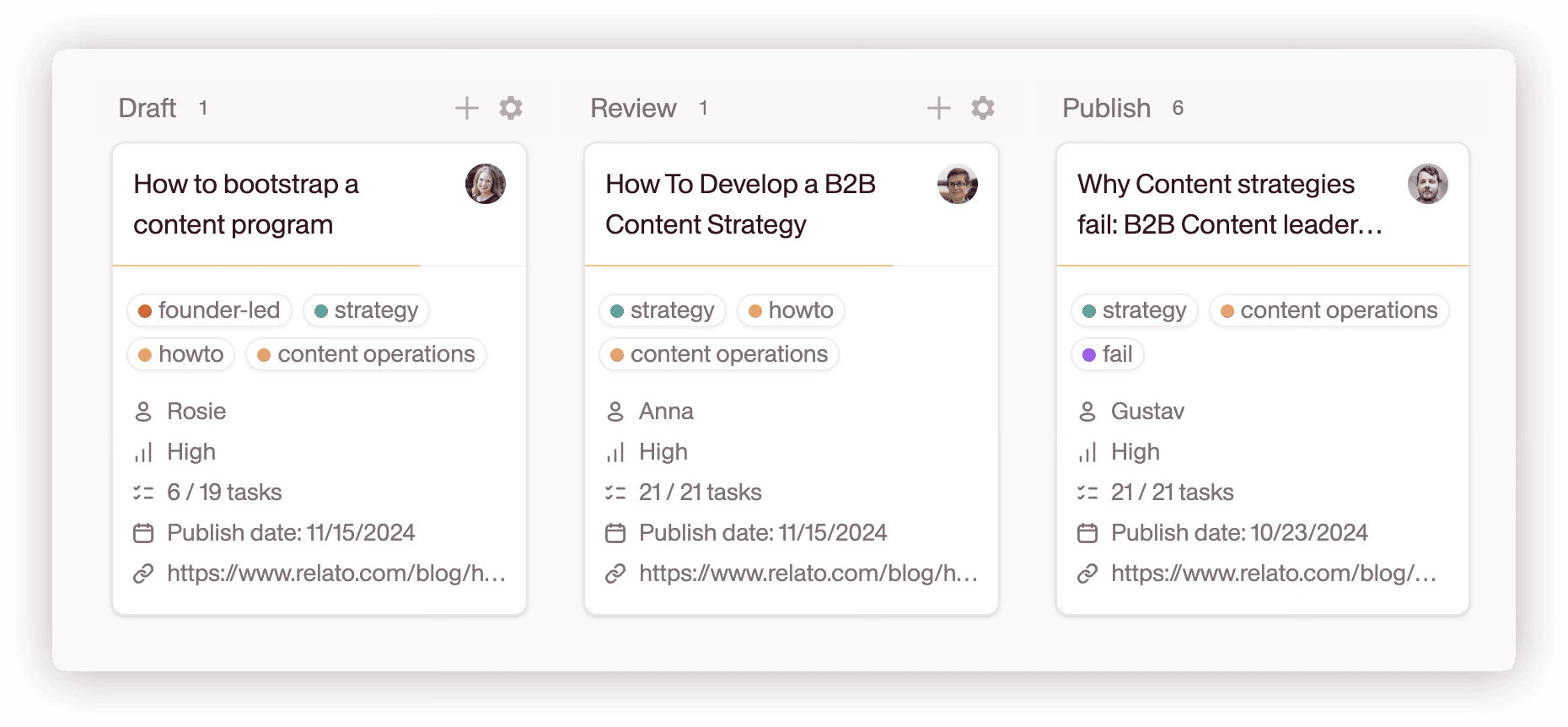Click Rosie's avatar on the bootstrap card
Screen dimensions: 1568x727
click(x=486, y=184)
